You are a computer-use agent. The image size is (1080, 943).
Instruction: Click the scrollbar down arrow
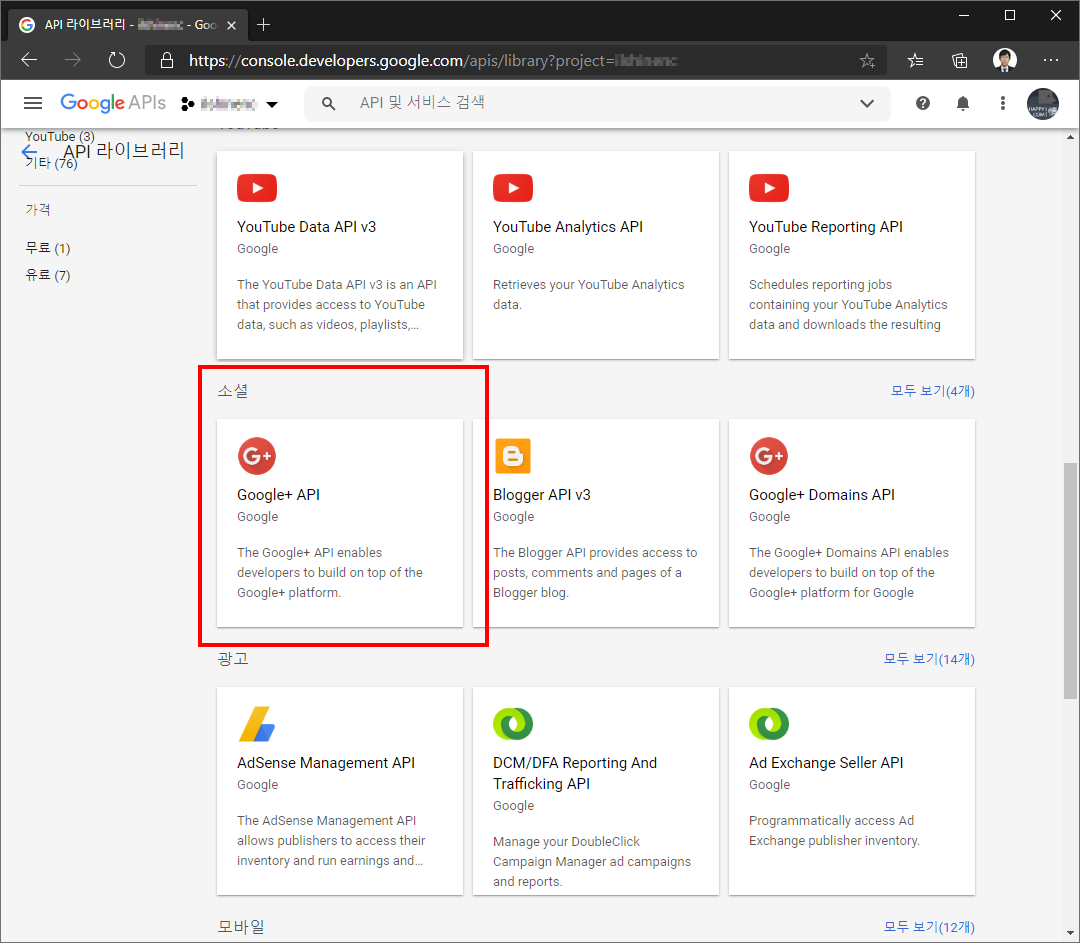pos(1070,933)
